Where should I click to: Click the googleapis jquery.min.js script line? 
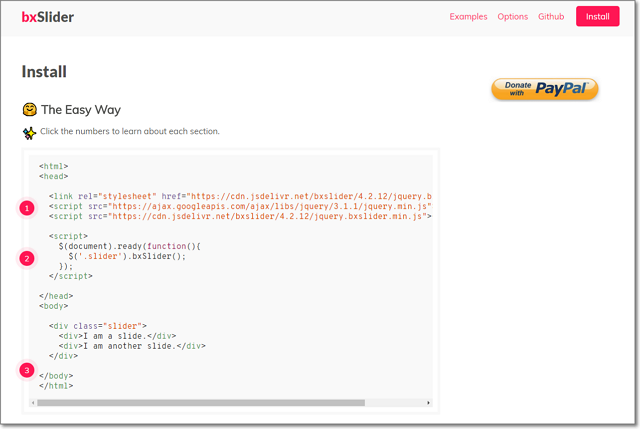pos(240,206)
